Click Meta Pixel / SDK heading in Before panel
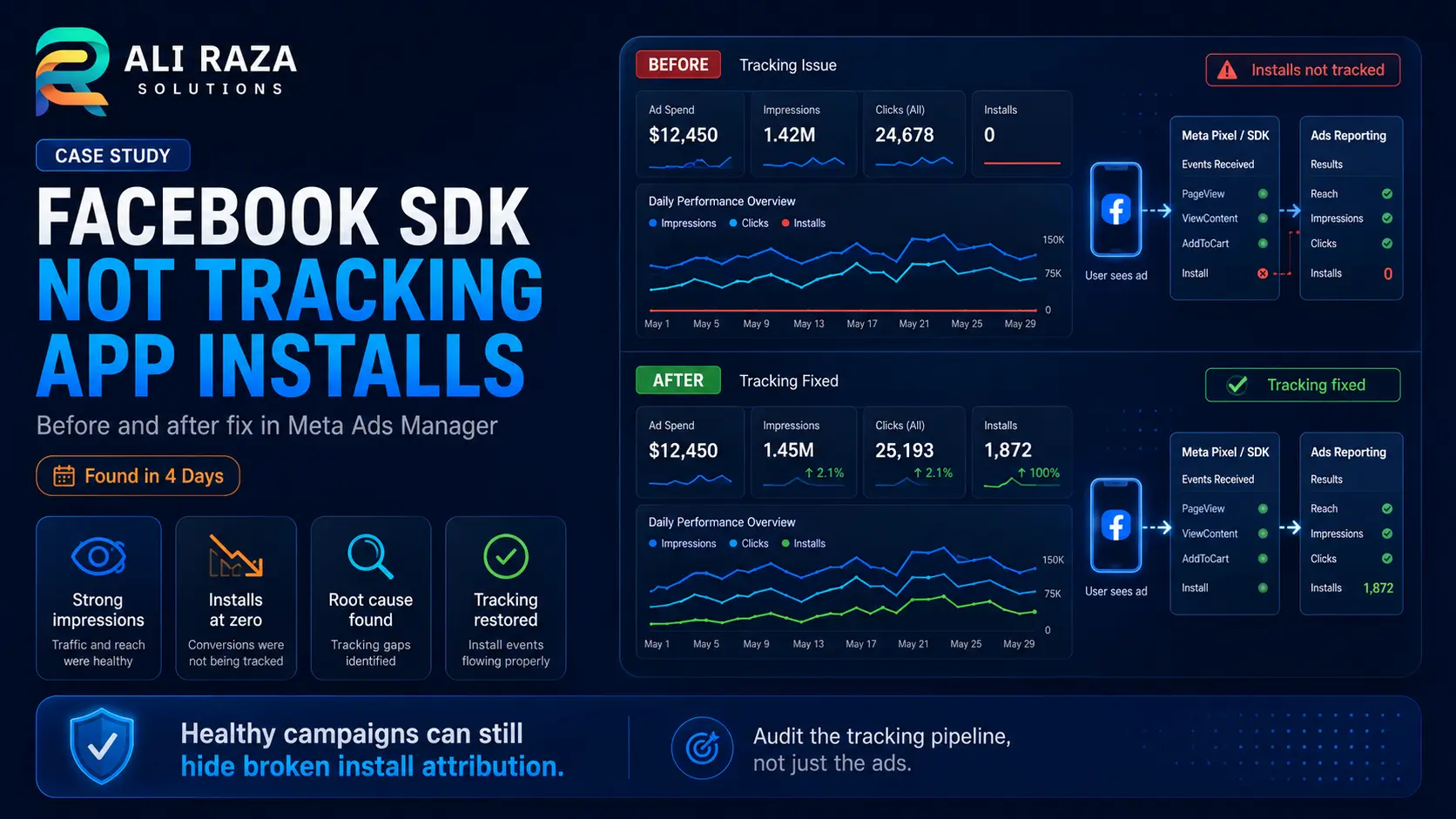Screen dimensions: 1456x819 [1225, 136]
